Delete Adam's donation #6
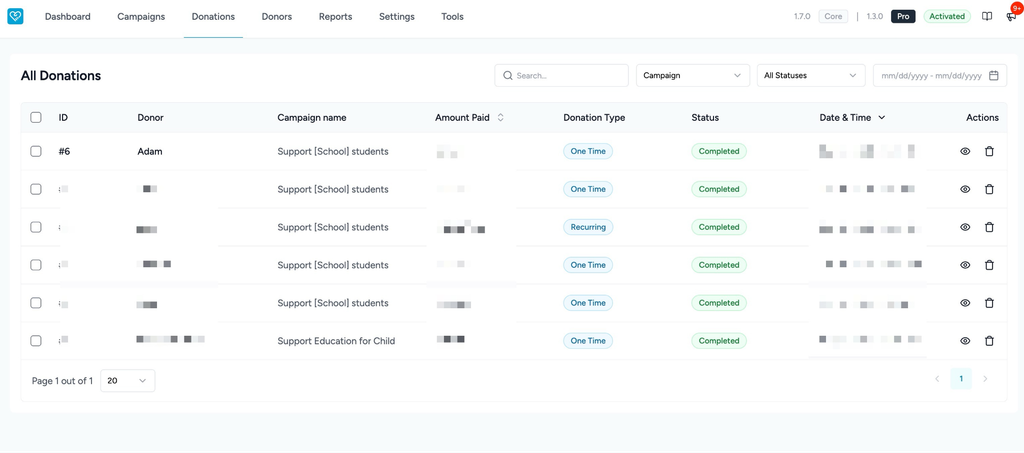Viewport: 1024px width, 453px height. tap(989, 151)
